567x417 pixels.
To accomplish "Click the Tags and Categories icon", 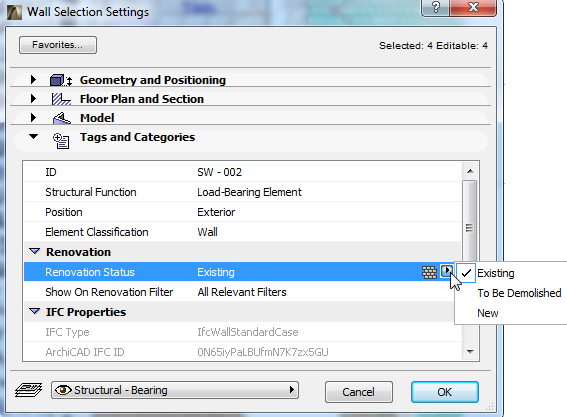I will [x=61, y=141].
